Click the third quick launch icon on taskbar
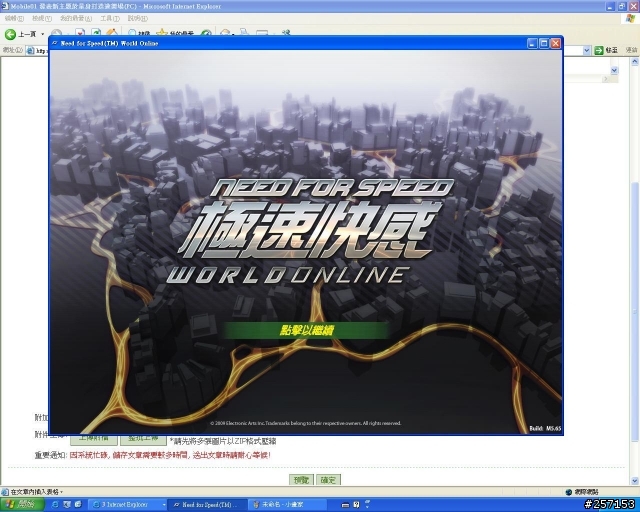 pos(78,505)
